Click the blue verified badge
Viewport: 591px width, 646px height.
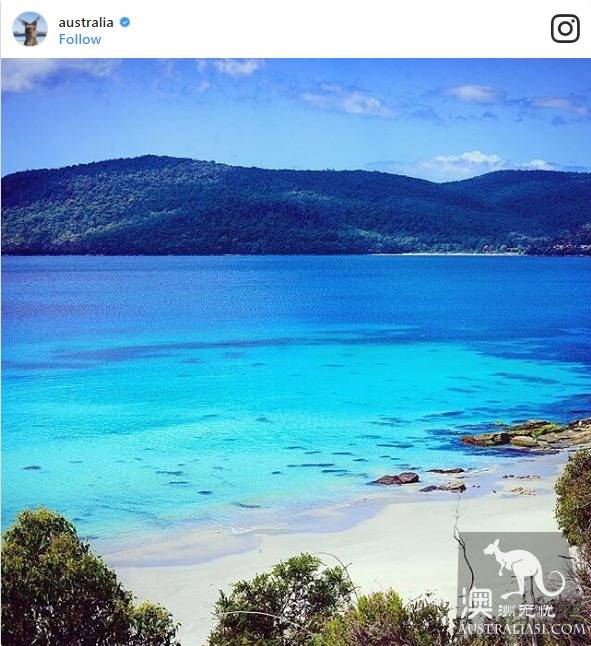(125, 22)
